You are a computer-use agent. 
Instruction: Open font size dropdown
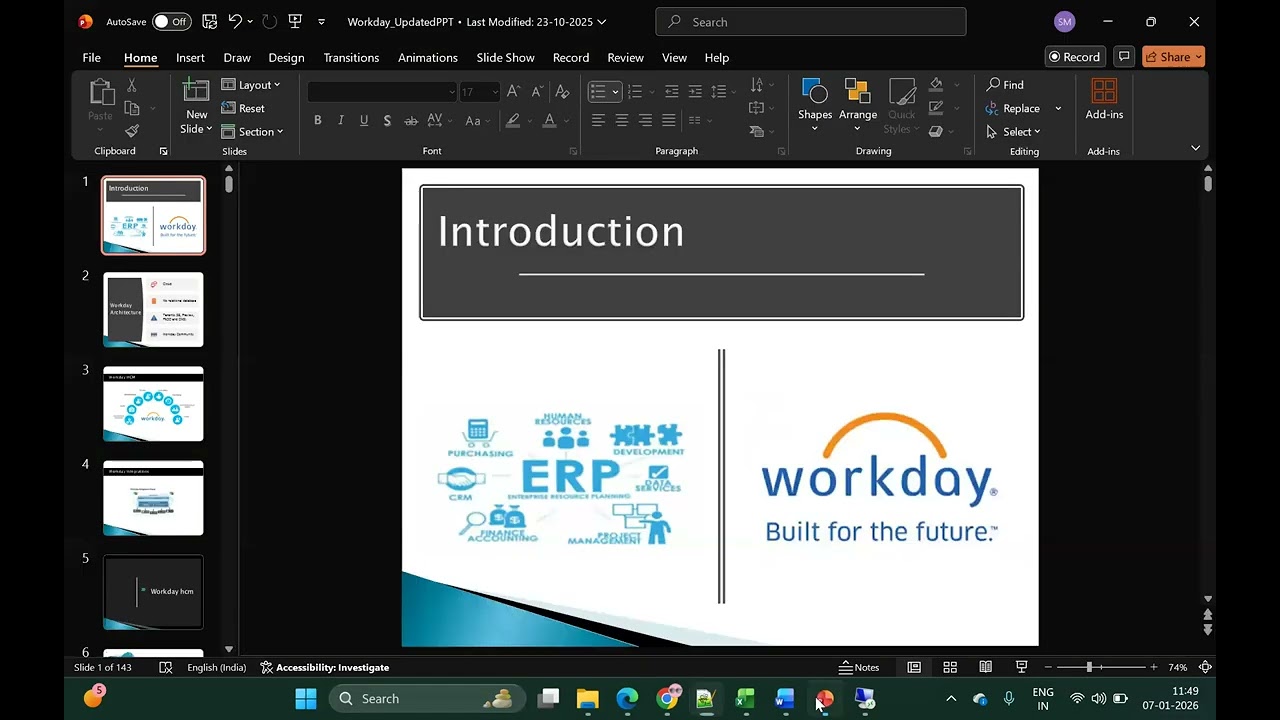coord(494,91)
